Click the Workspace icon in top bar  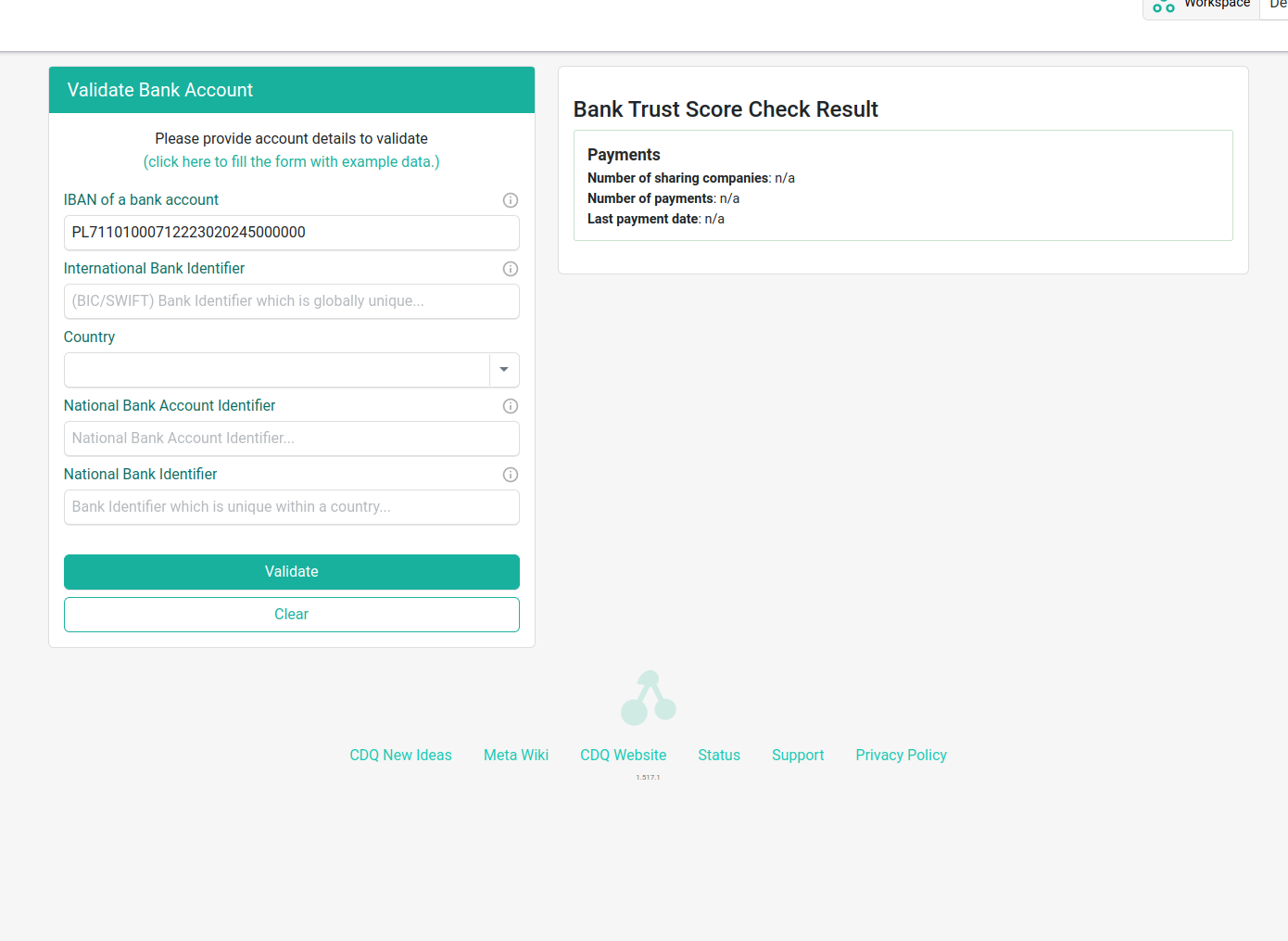[x=1164, y=6]
